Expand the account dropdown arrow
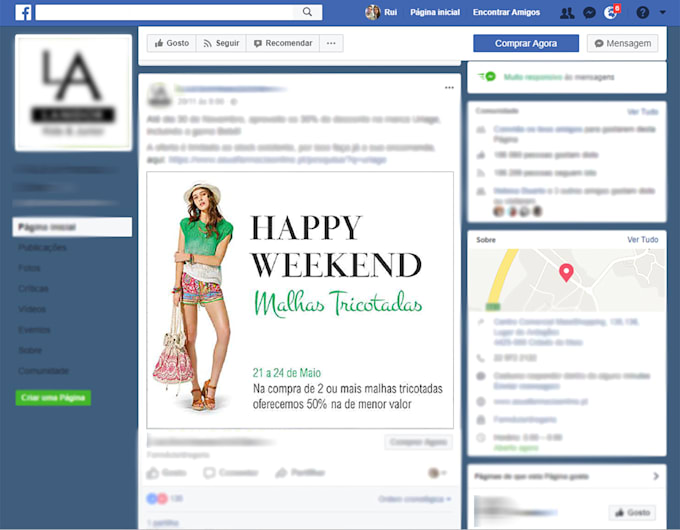Screen dimensions: 680x530 click(x=663, y=13)
